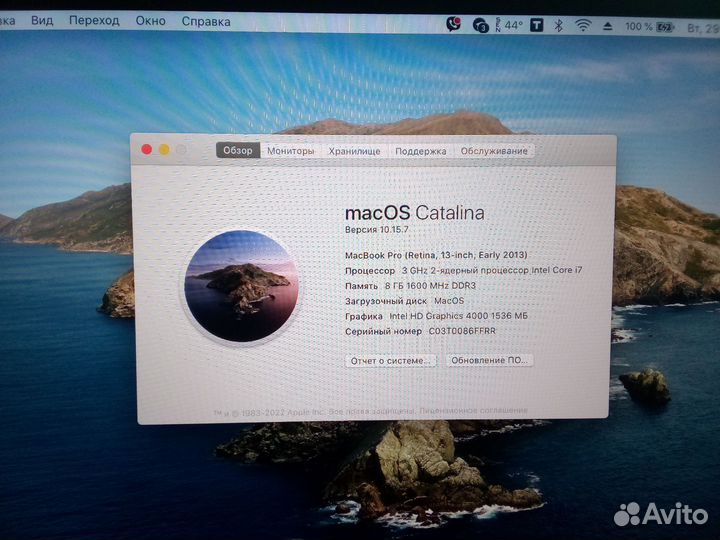
Task: Click the eject icon in menu bar
Action: (x=608, y=26)
